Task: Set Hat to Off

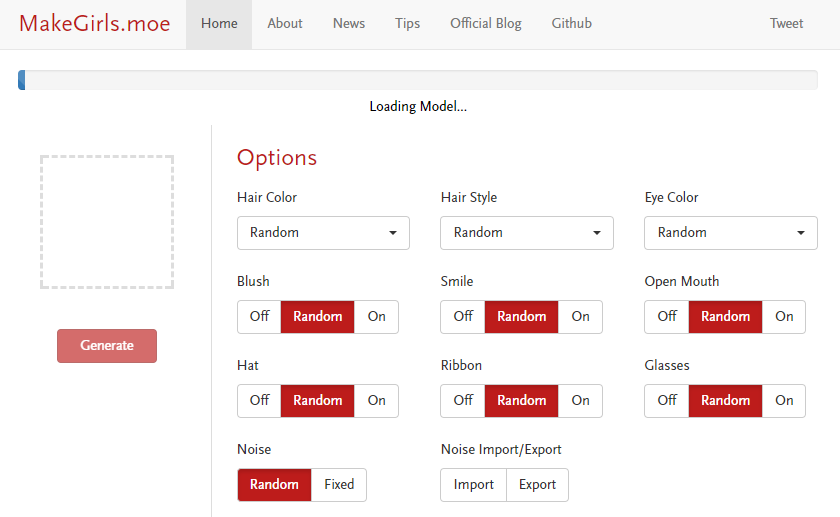Action: (259, 401)
